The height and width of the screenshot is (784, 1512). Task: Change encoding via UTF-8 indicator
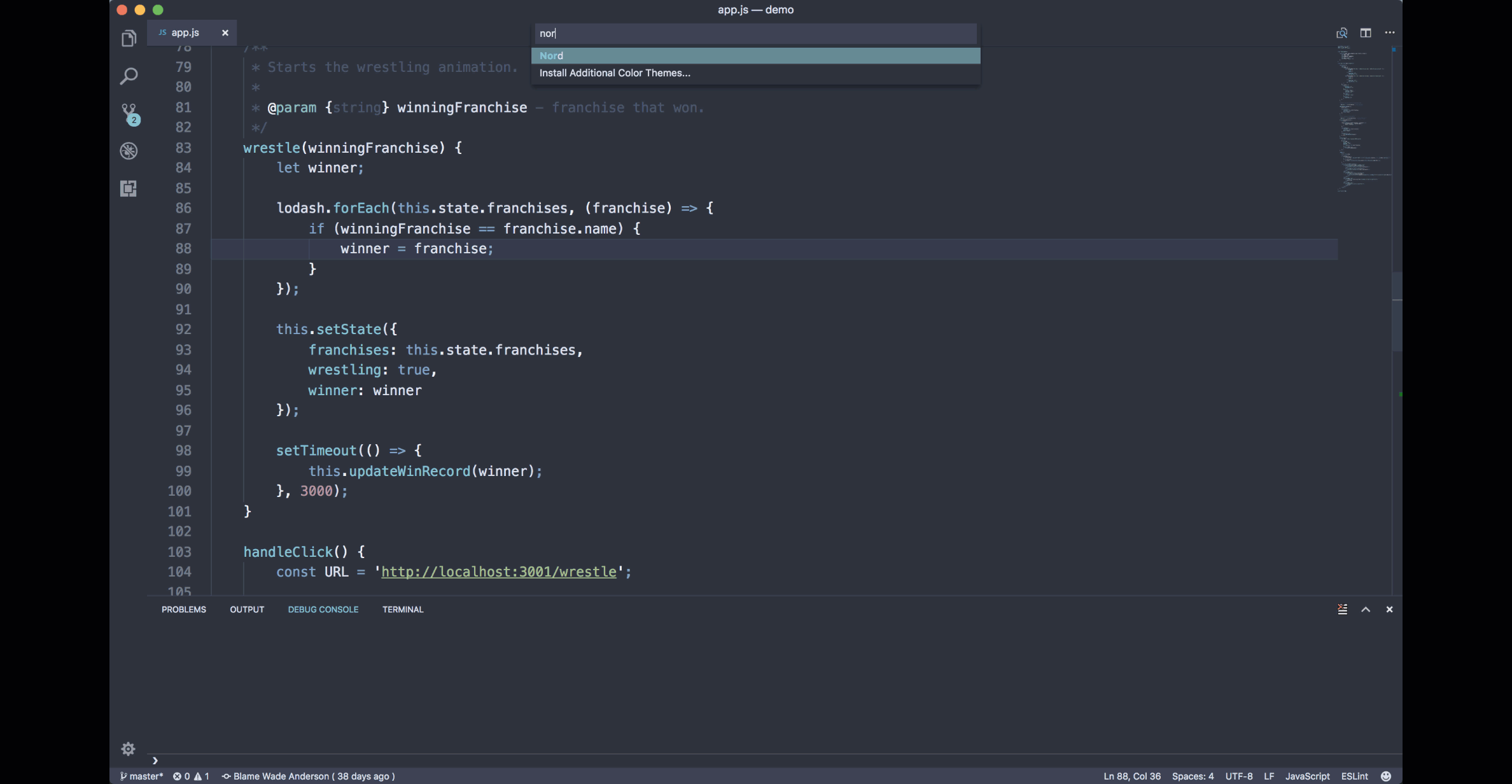[x=1238, y=776]
